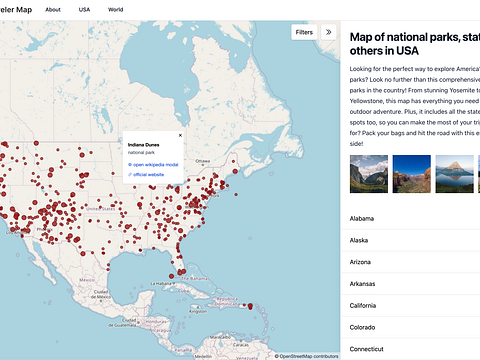Go to the World page
Screen dimensions: 480x360
tap(116, 10)
